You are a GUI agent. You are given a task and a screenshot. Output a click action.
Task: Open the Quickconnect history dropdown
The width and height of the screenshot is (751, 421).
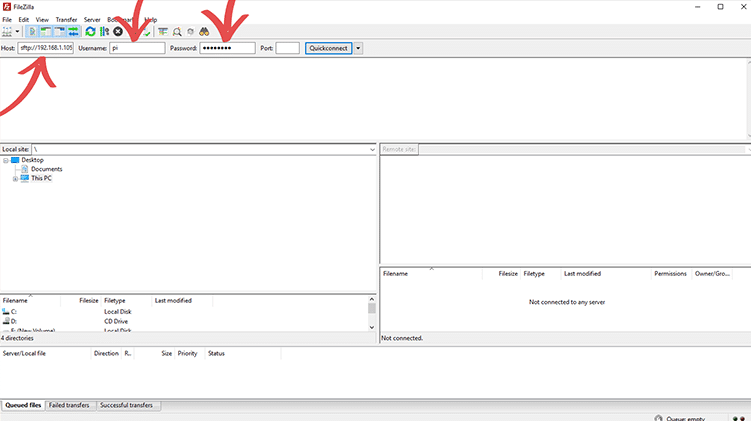coord(358,48)
